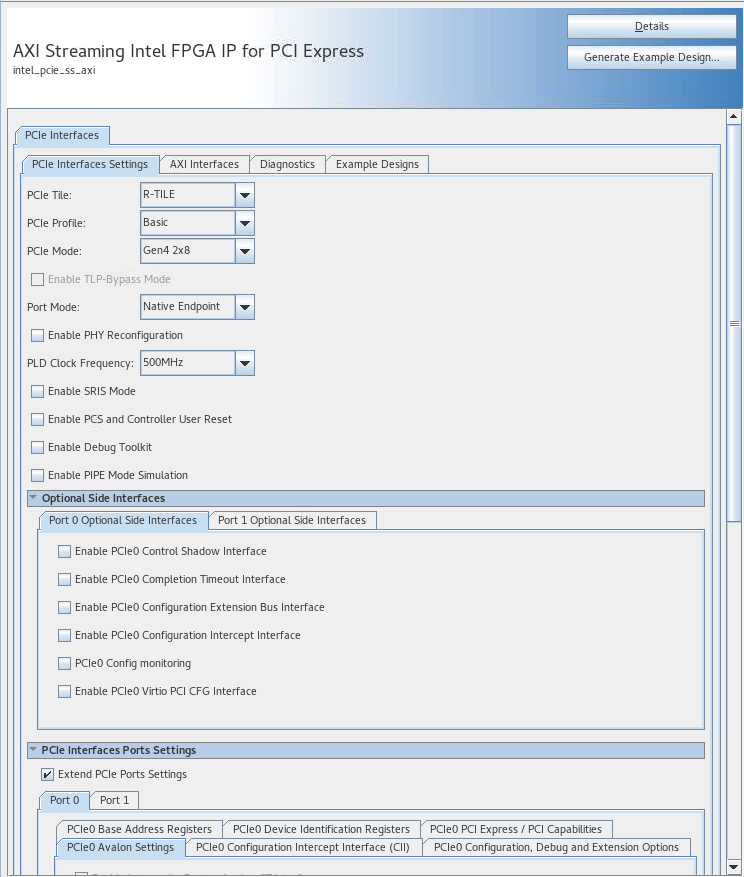Toggle Enable PCS and Controller User Reset
Viewport: 744px width, 877px height.
coord(37,419)
